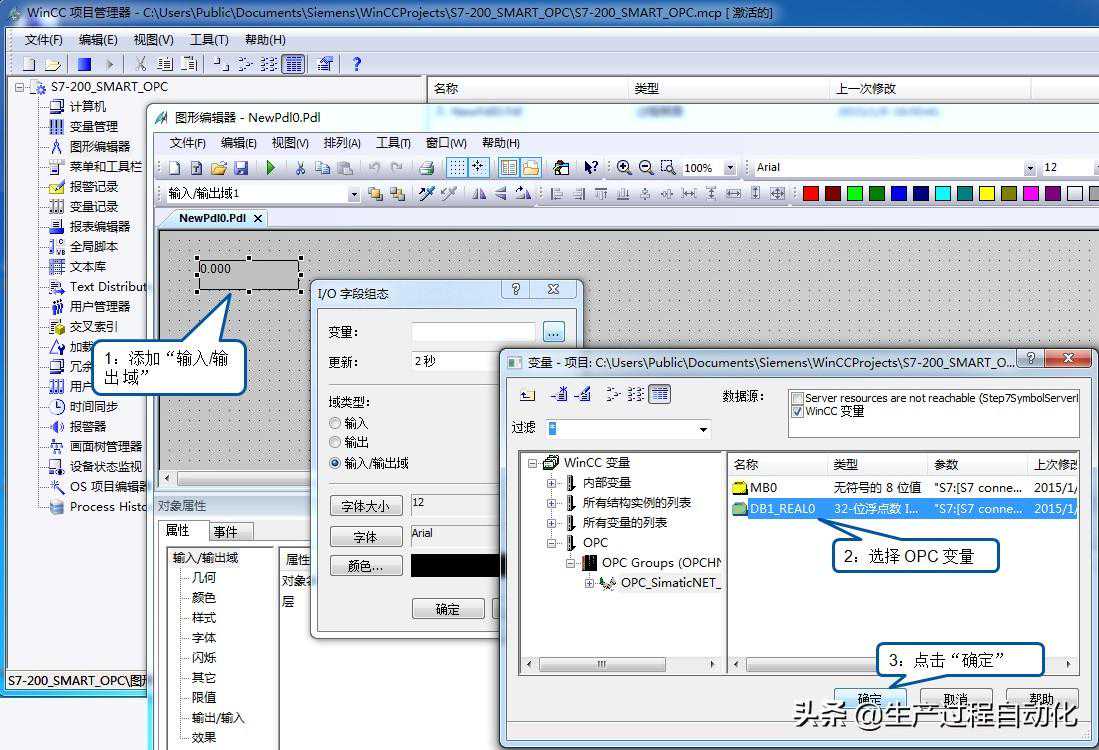This screenshot has height=750, width=1099.
Task: Click the cut scissors icon
Action: point(299,168)
